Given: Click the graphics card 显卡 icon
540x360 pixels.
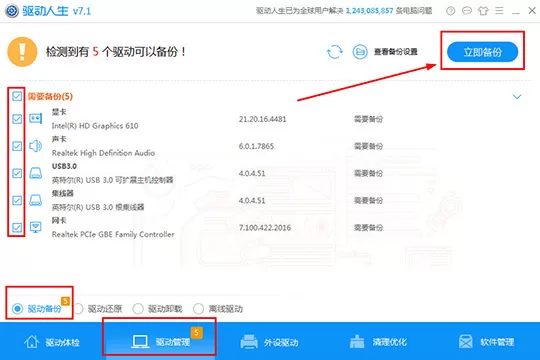Looking at the screenshot, I should coord(35,119).
